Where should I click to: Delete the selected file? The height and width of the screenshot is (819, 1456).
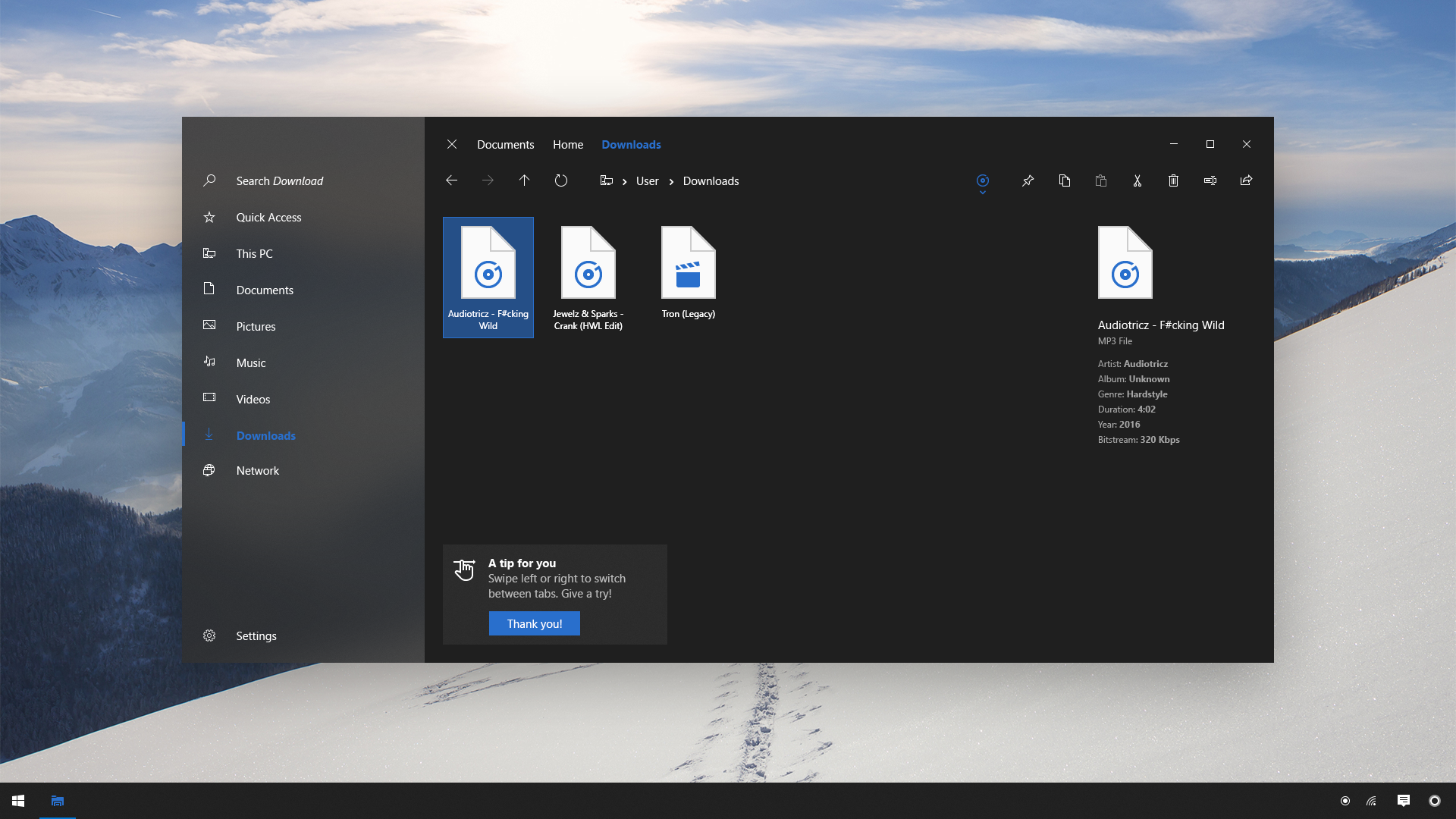coord(1173,180)
